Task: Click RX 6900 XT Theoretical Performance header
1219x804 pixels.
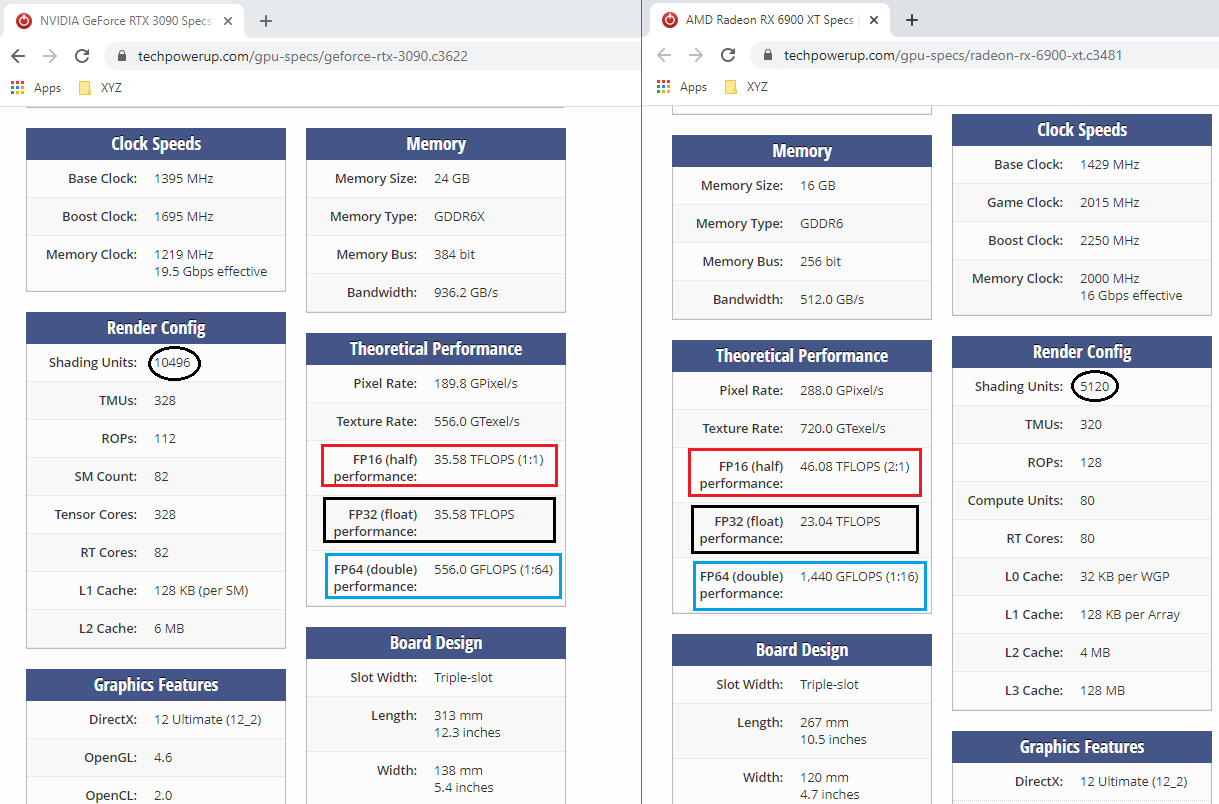Action: (x=802, y=356)
